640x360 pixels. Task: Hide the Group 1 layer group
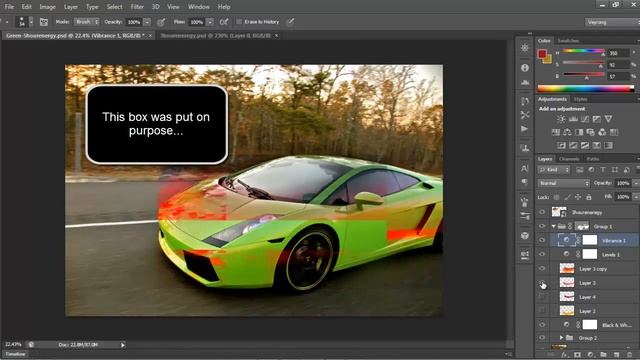(542, 226)
